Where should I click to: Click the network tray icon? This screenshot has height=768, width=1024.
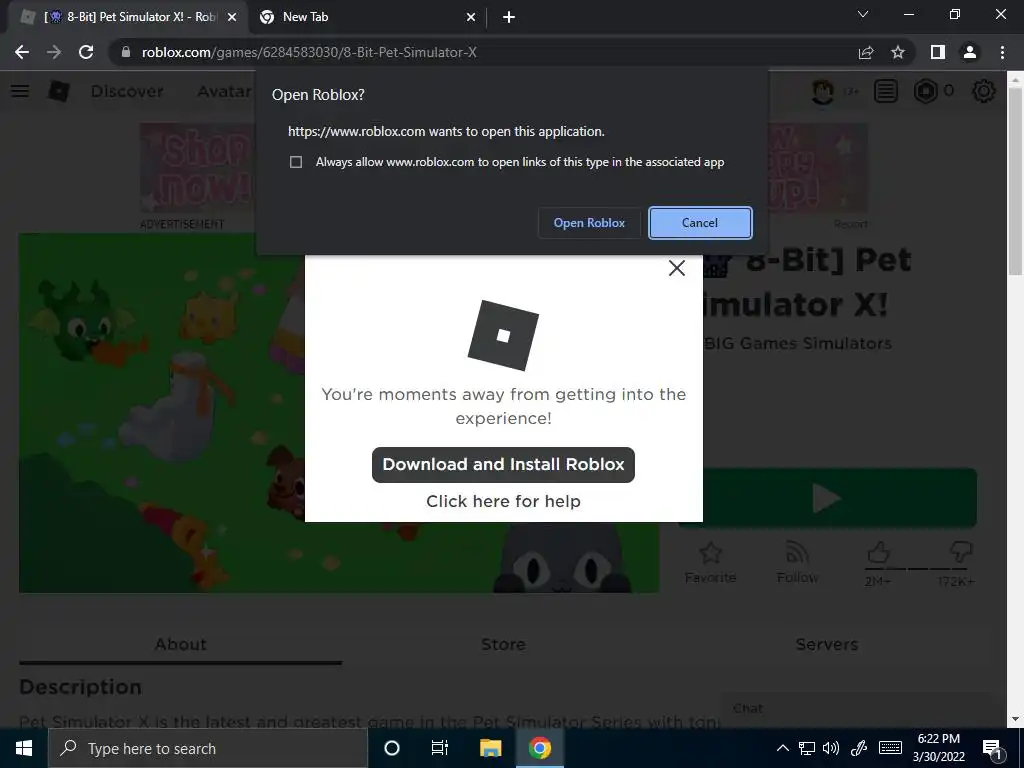pos(807,748)
